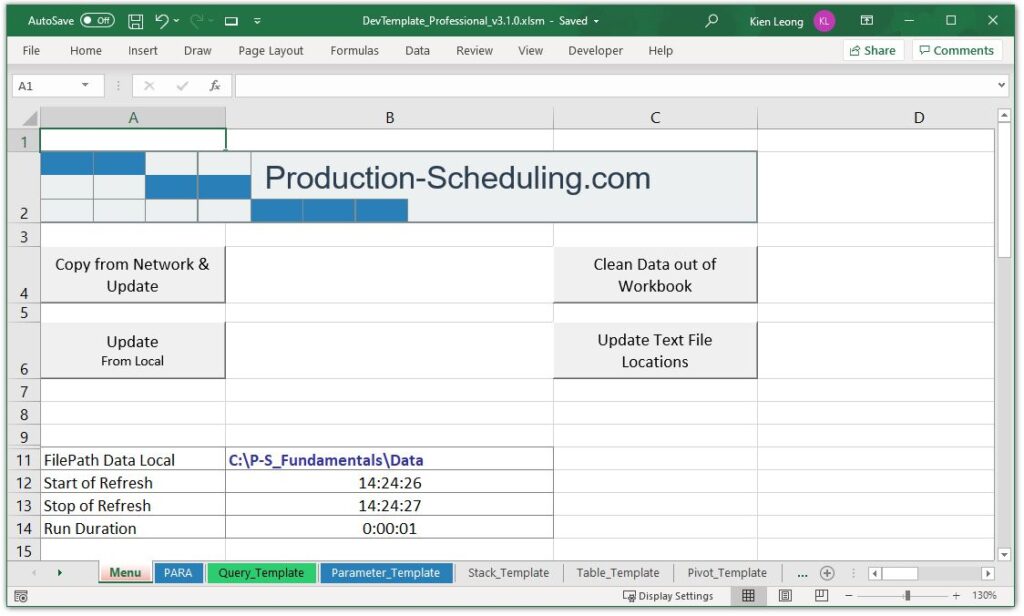Click the Share button
Screen dimensions: 1024x616
[x=873, y=50]
